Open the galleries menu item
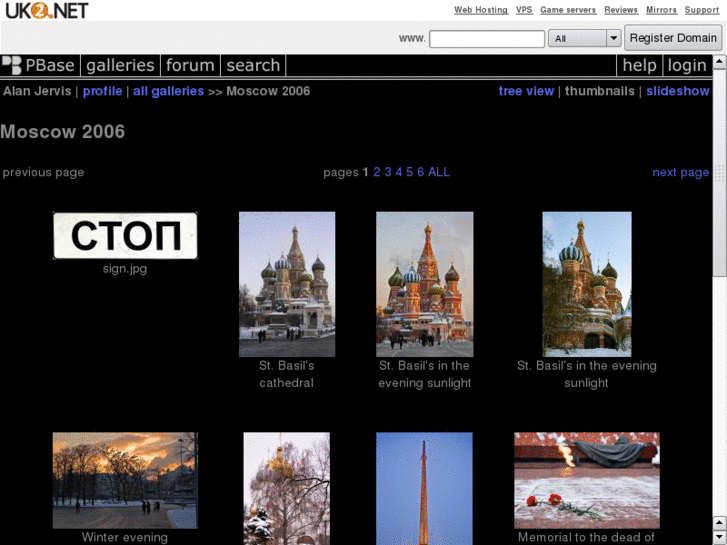Image resolution: width=727 pixels, height=545 pixels. tap(120, 65)
